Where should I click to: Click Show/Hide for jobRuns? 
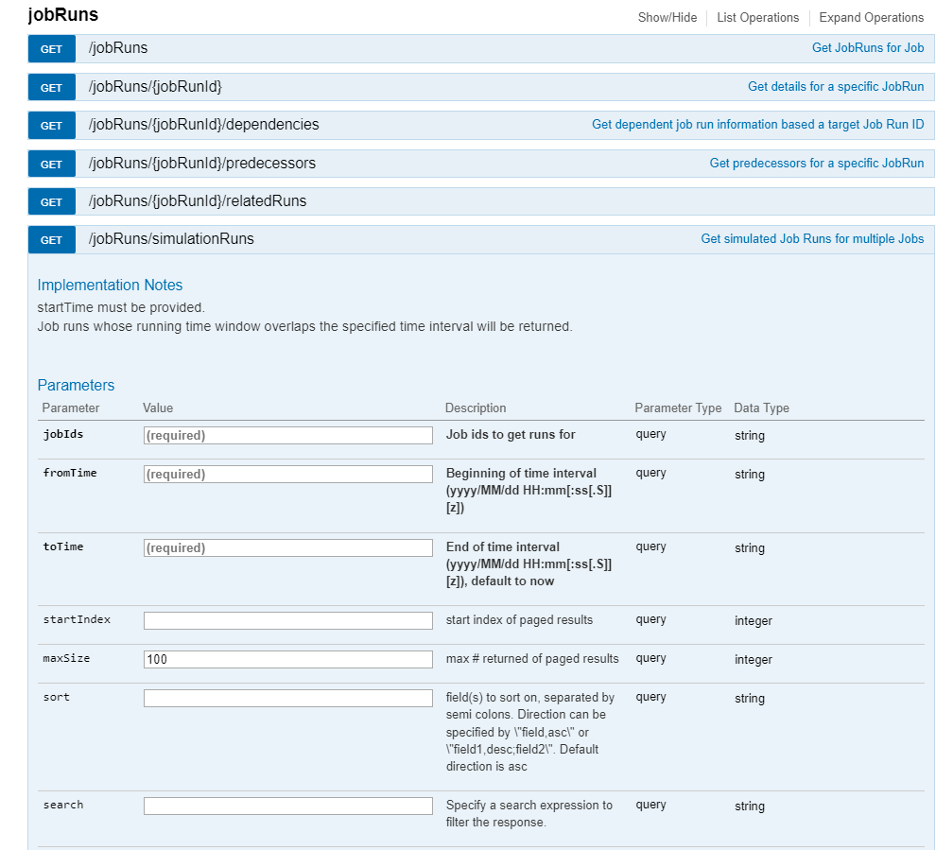point(667,18)
